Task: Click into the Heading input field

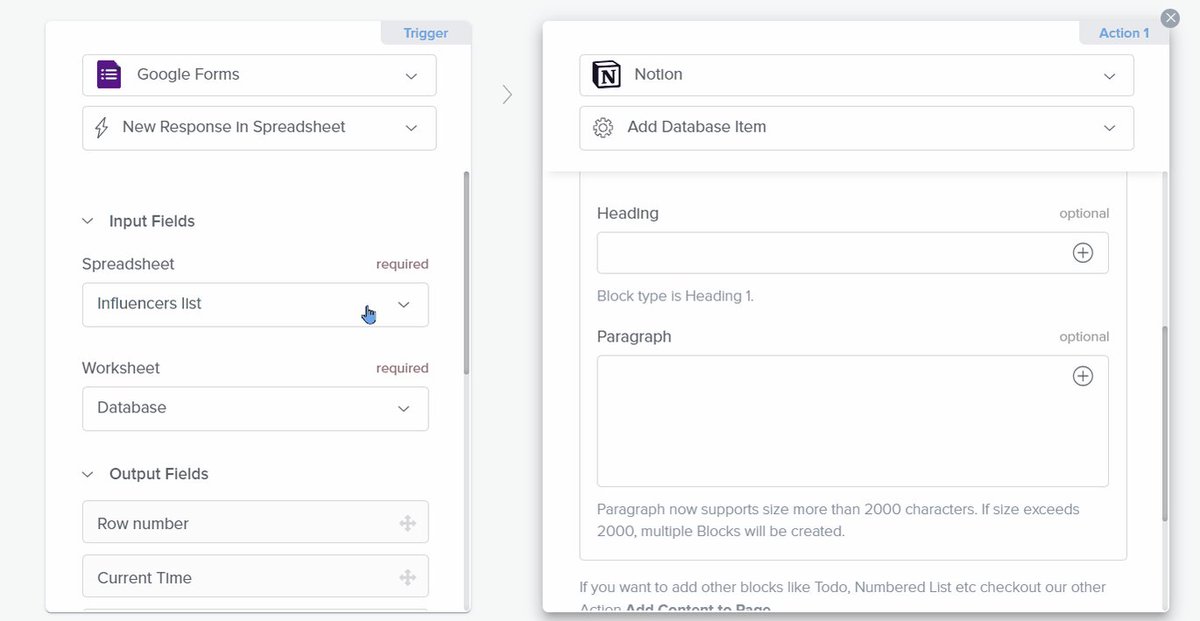Action: [x=852, y=253]
